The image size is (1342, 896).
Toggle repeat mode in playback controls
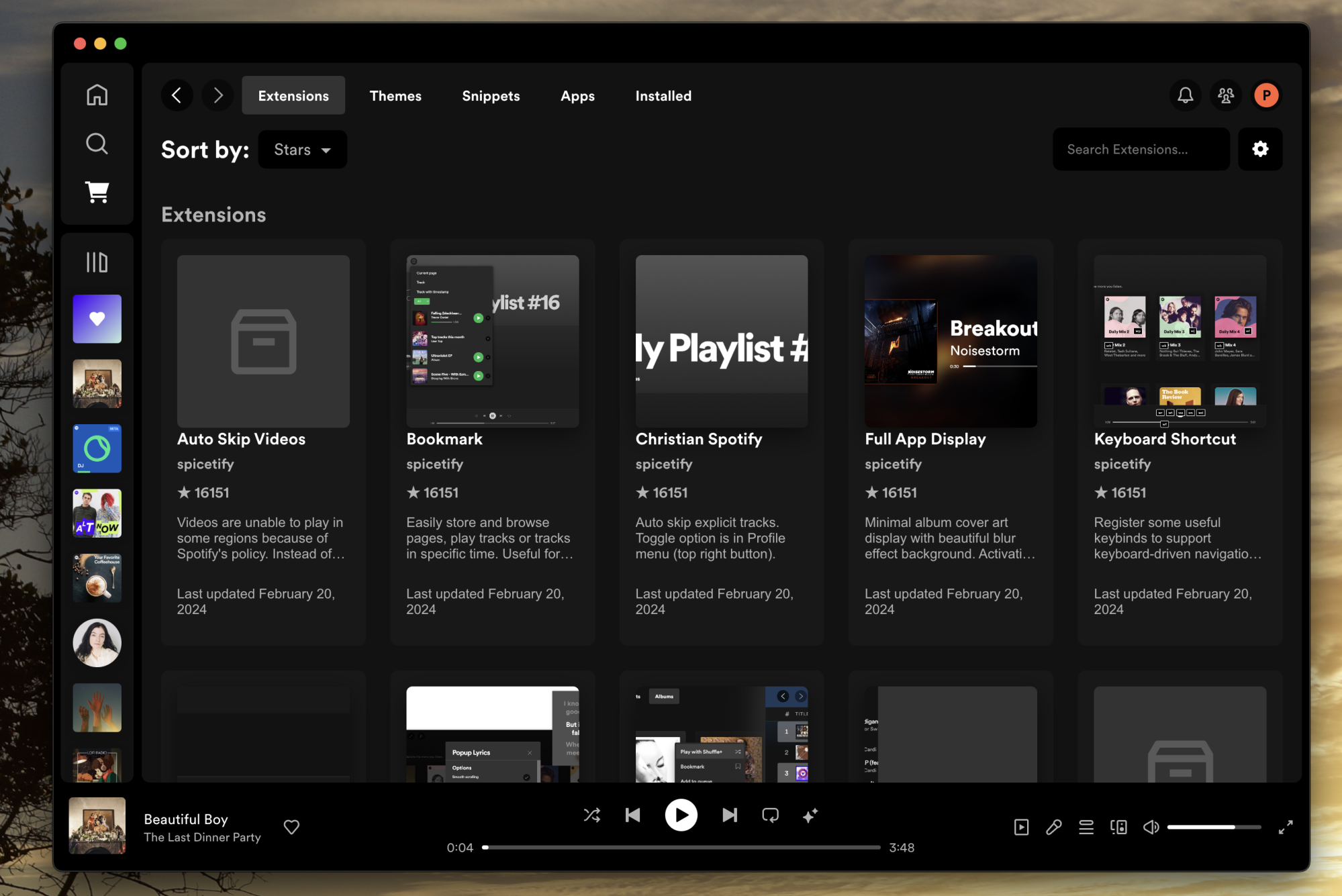pos(770,815)
